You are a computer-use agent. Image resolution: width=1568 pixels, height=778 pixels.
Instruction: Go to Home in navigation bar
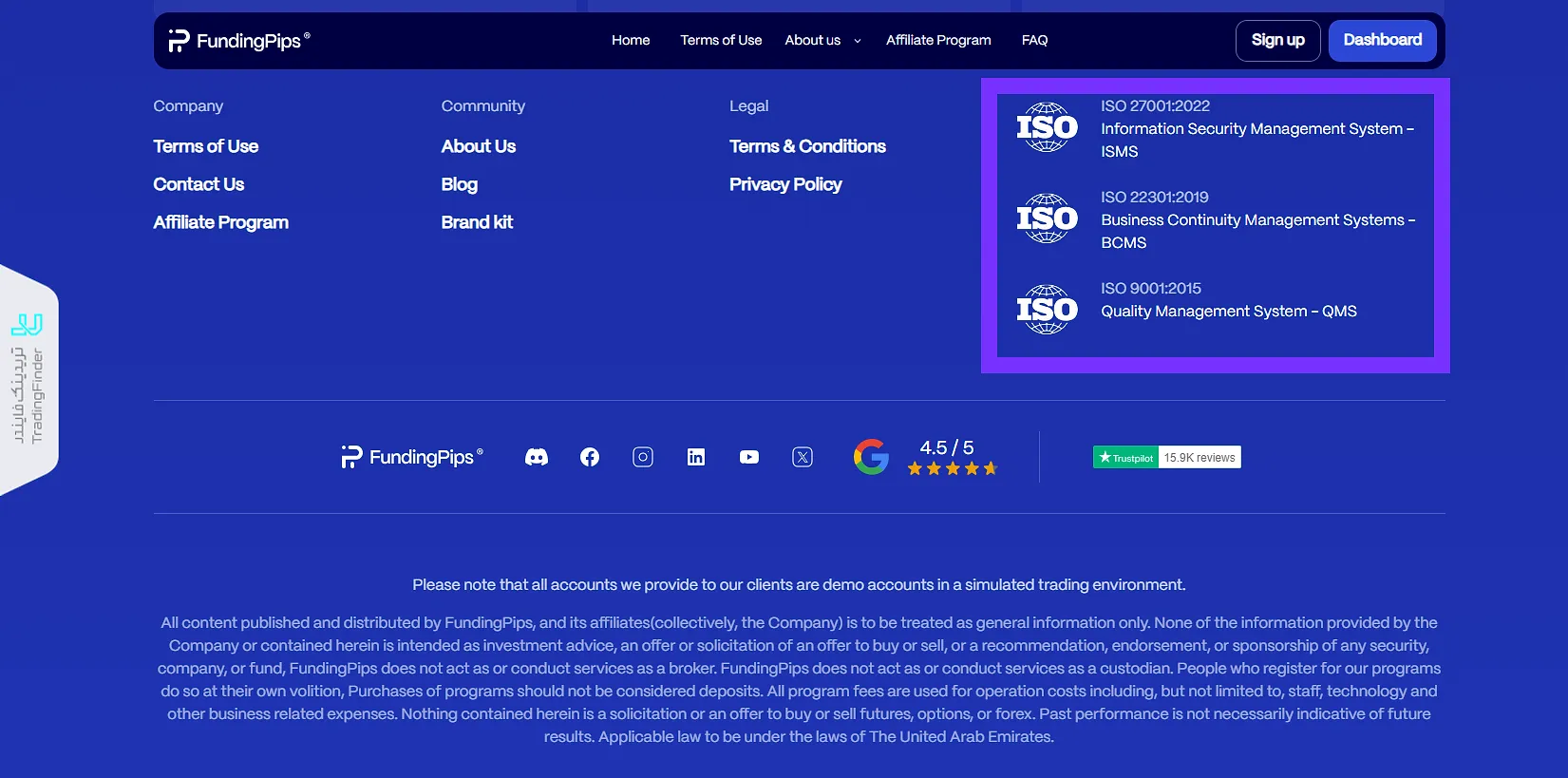click(x=631, y=41)
